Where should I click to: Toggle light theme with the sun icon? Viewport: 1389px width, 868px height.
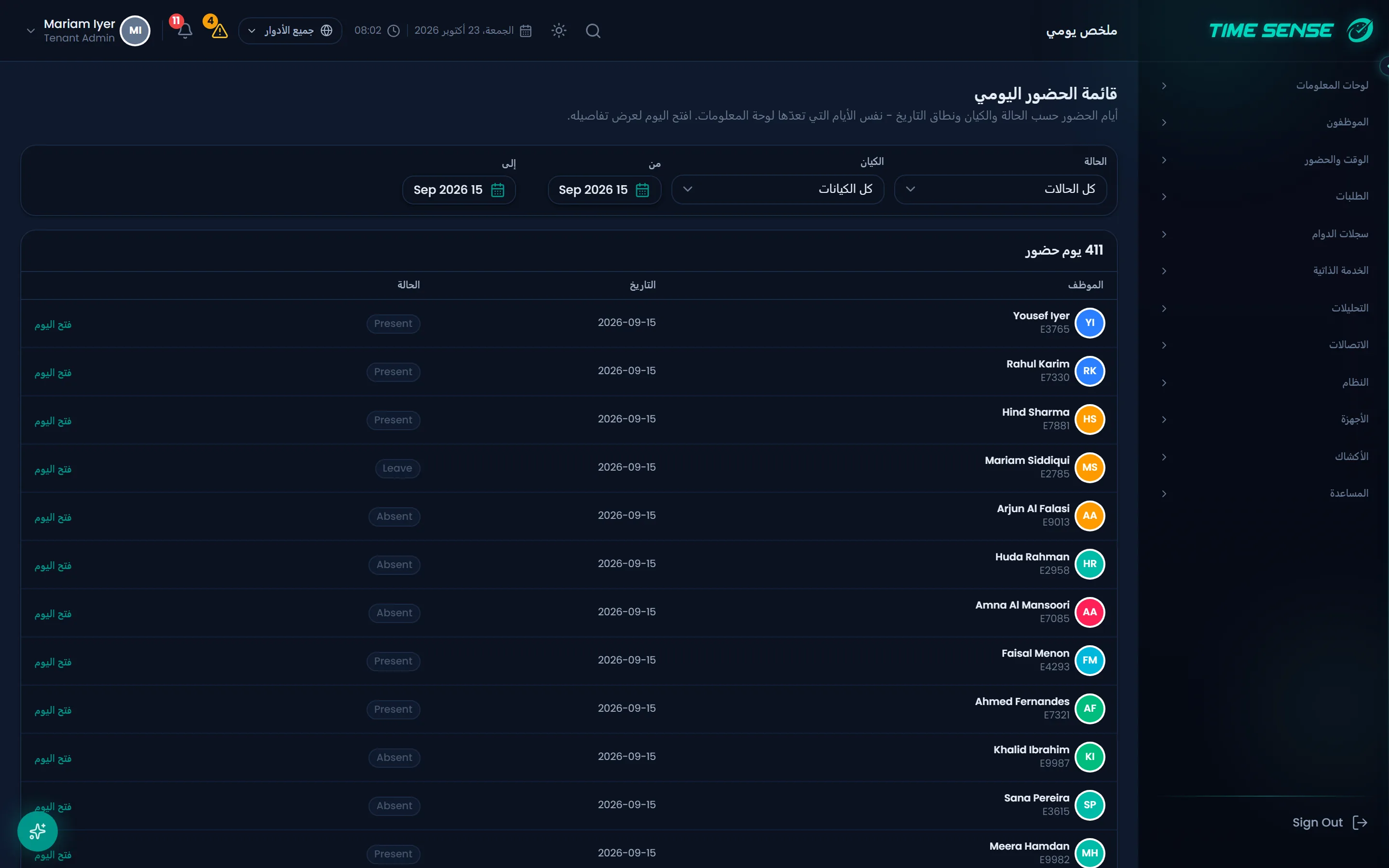pos(558,31)
